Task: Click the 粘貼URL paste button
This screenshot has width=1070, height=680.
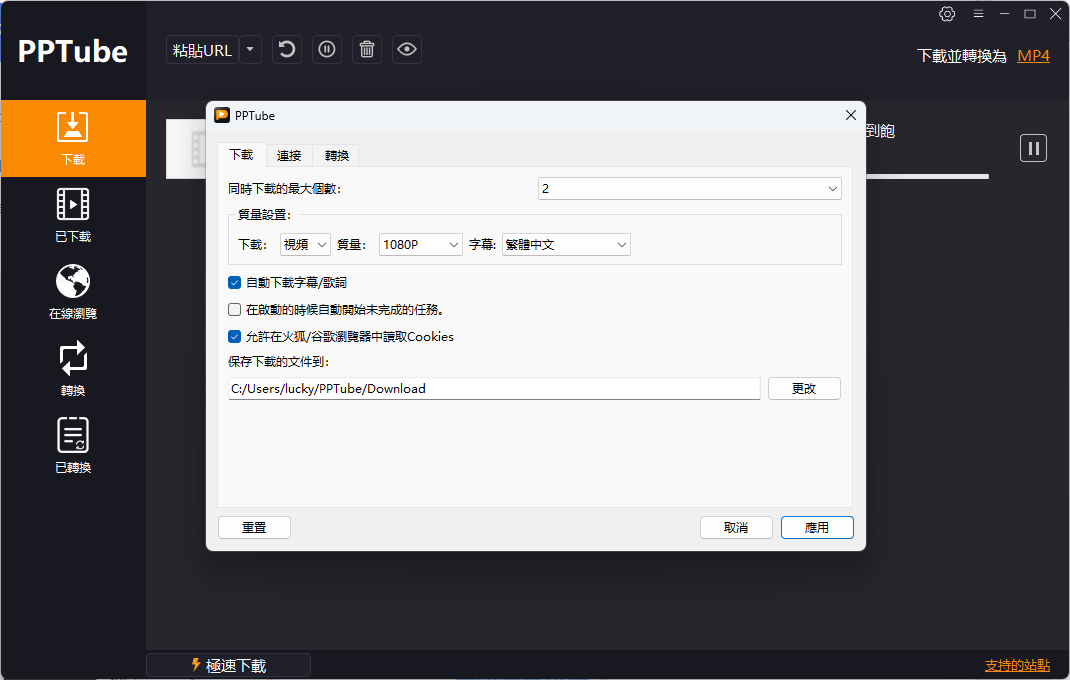Action: click(x=202, y=50)
